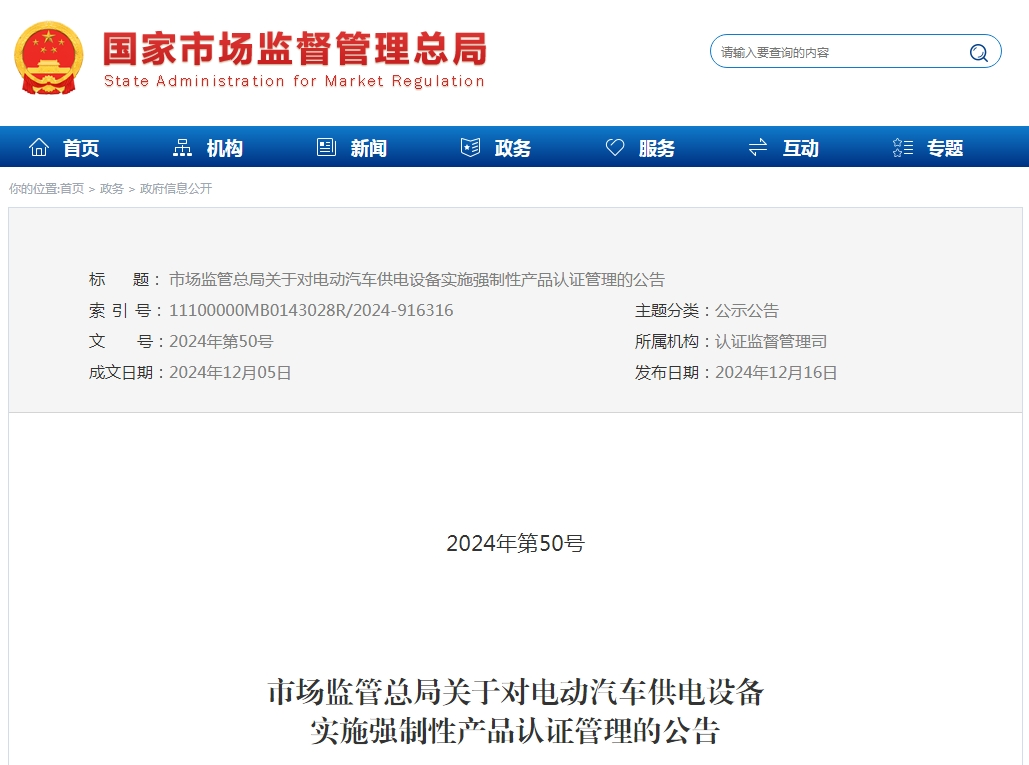Screen dimensions: 1029x765
Task: Click the 政务 breadcrumb link
Action: pyautogui.click(x=111, y=188)
